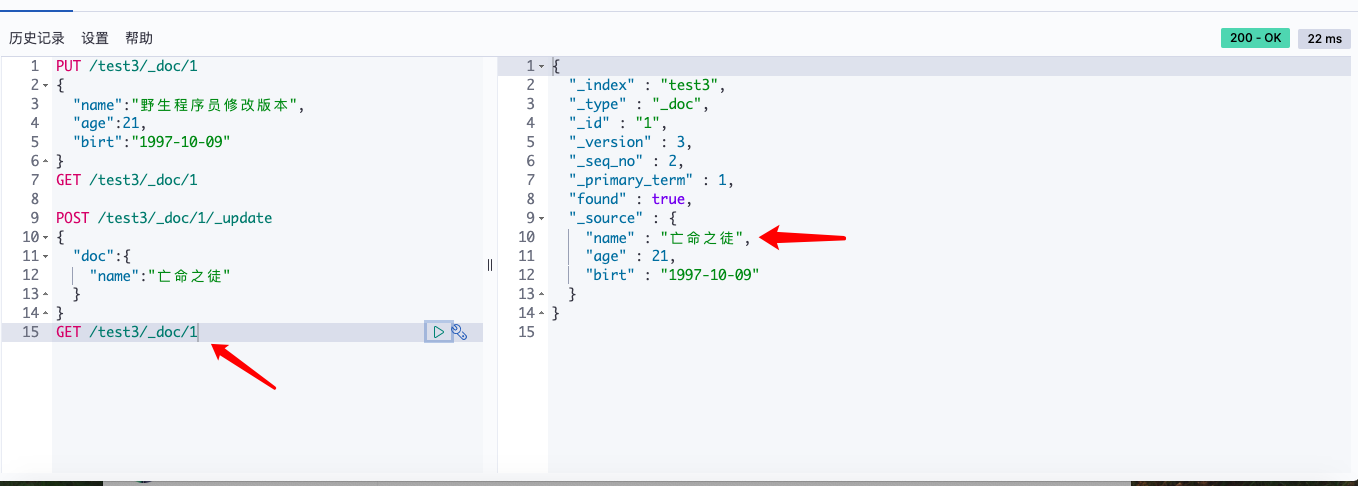
Task: Click the fold marker at editor line 14
Action: 45,313
